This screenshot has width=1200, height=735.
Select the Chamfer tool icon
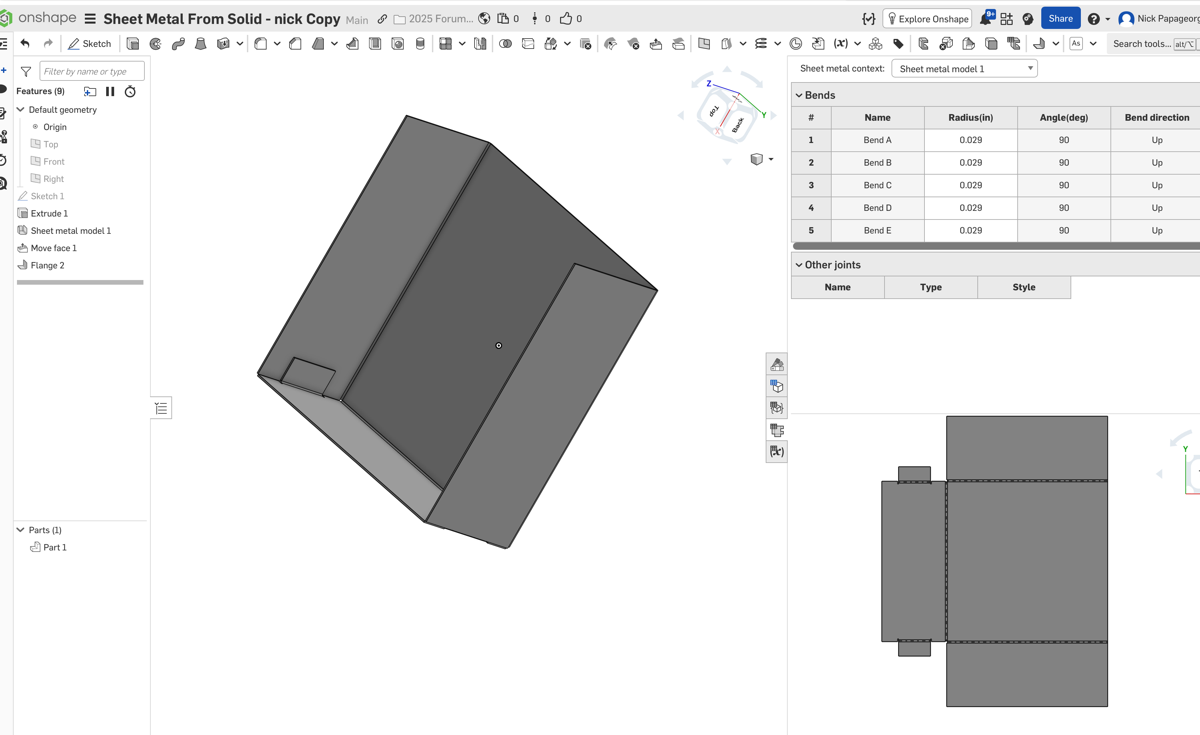point(295,44)
